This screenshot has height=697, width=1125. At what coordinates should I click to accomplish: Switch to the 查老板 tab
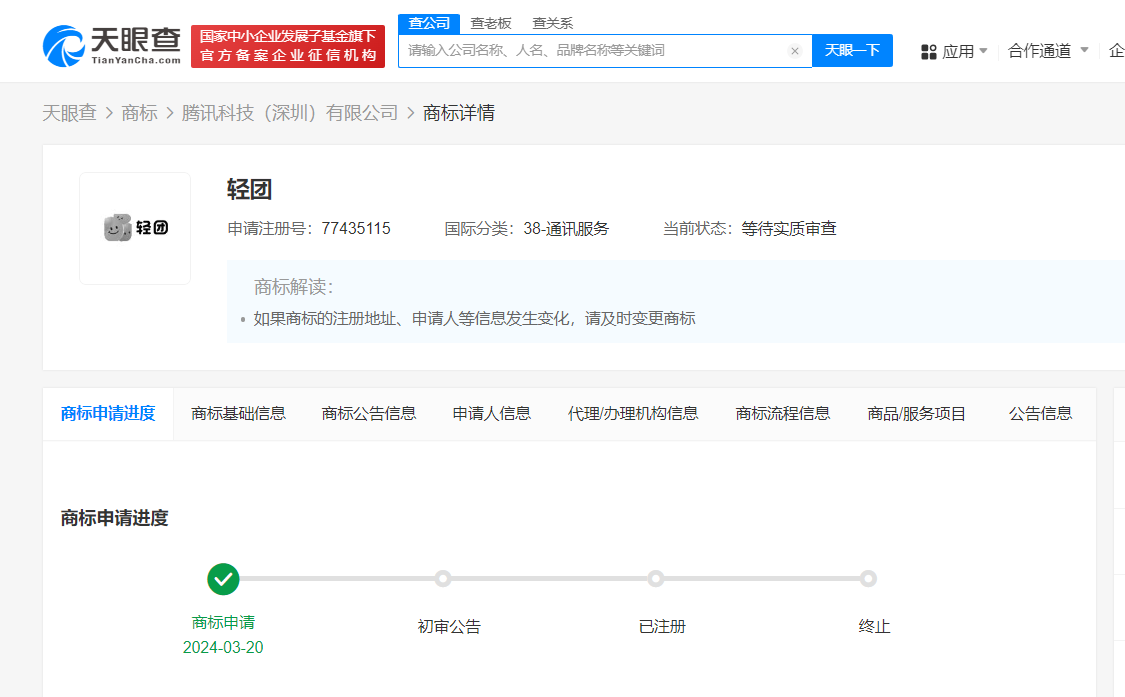[x=491, y=22]
